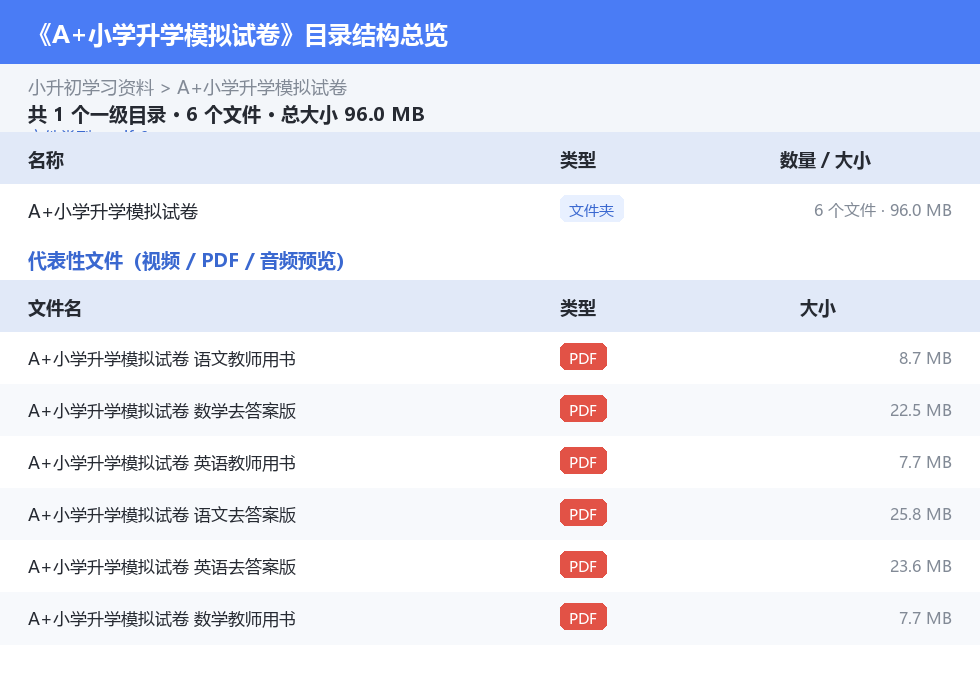Click the 22.5 MB size value

921,410
